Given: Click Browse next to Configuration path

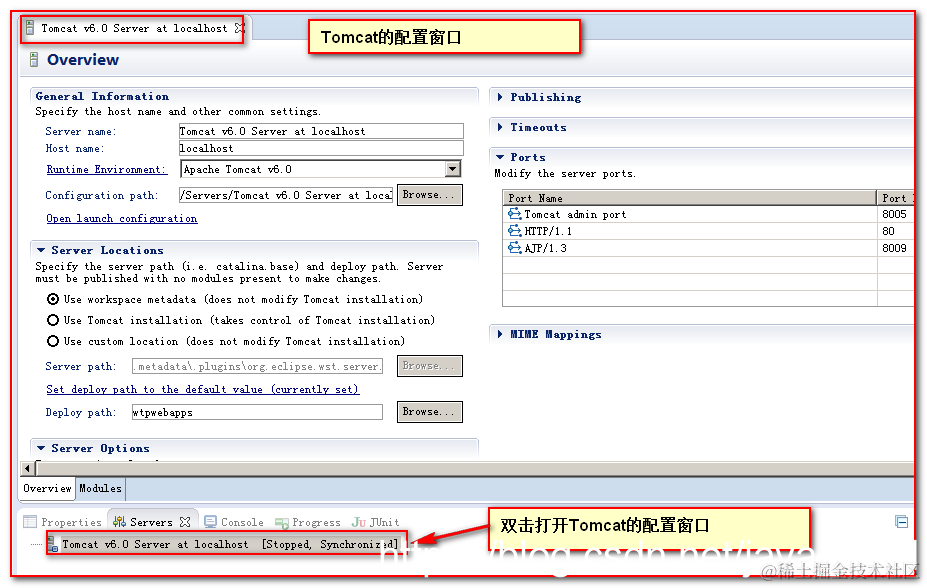Looking at the screenshot, I should [430, 194].
